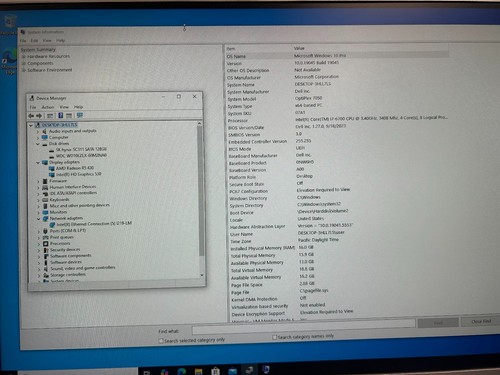The image size is (500, 375).
Task: Click the Find button in System Information
Action: (x=438, y=323)
